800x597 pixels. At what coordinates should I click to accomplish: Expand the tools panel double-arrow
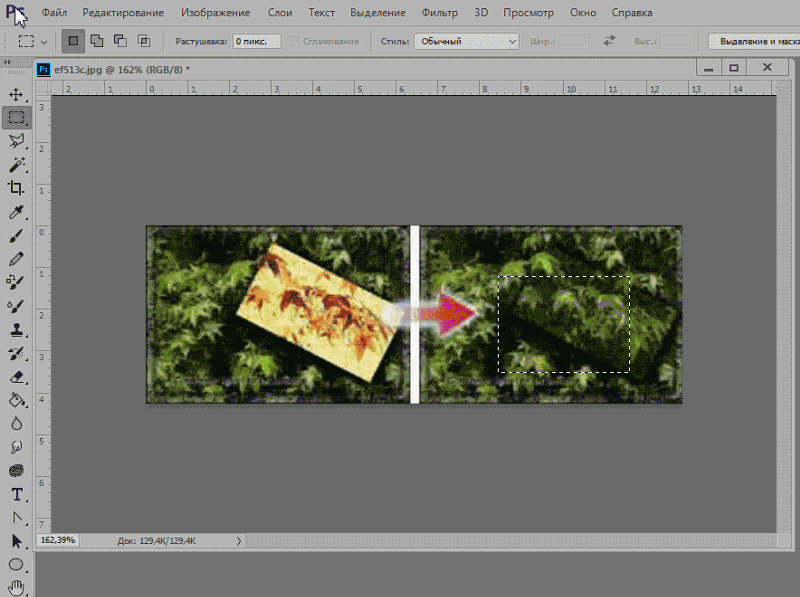(x=7, y=62)
